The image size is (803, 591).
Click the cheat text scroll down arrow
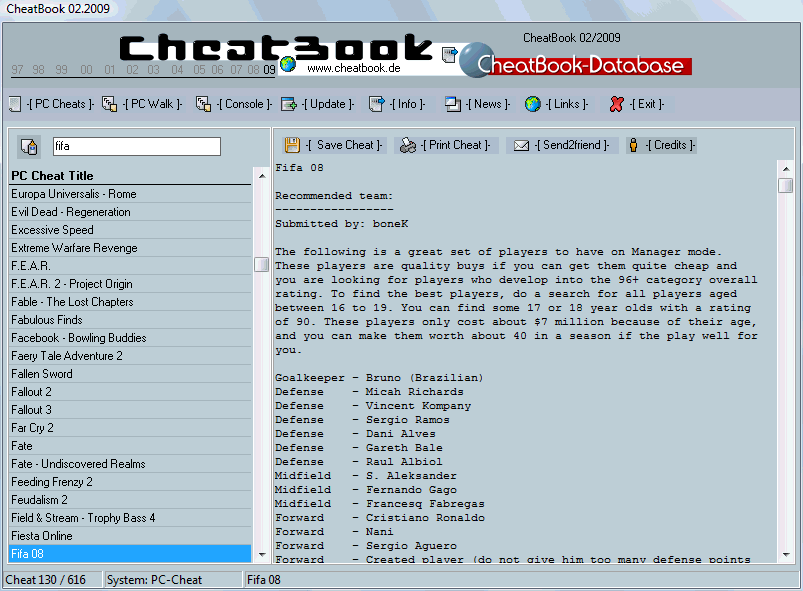click(x=786, y=555)
